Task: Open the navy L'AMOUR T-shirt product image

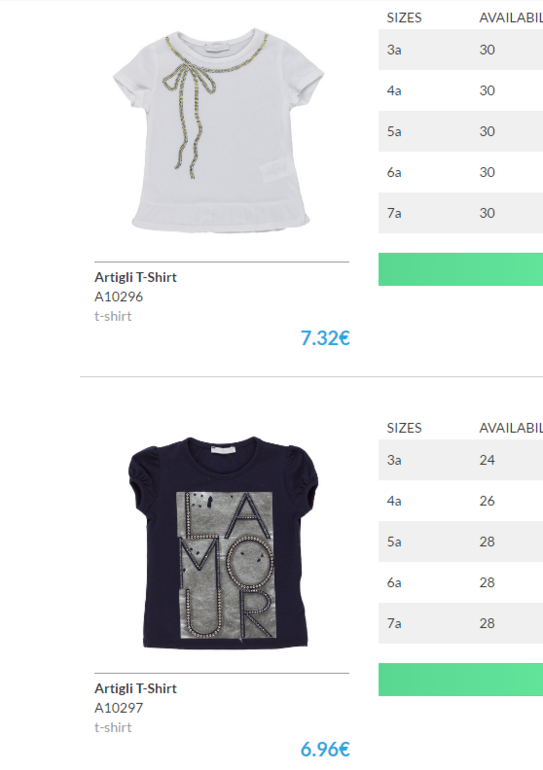Action: (223, 543)
